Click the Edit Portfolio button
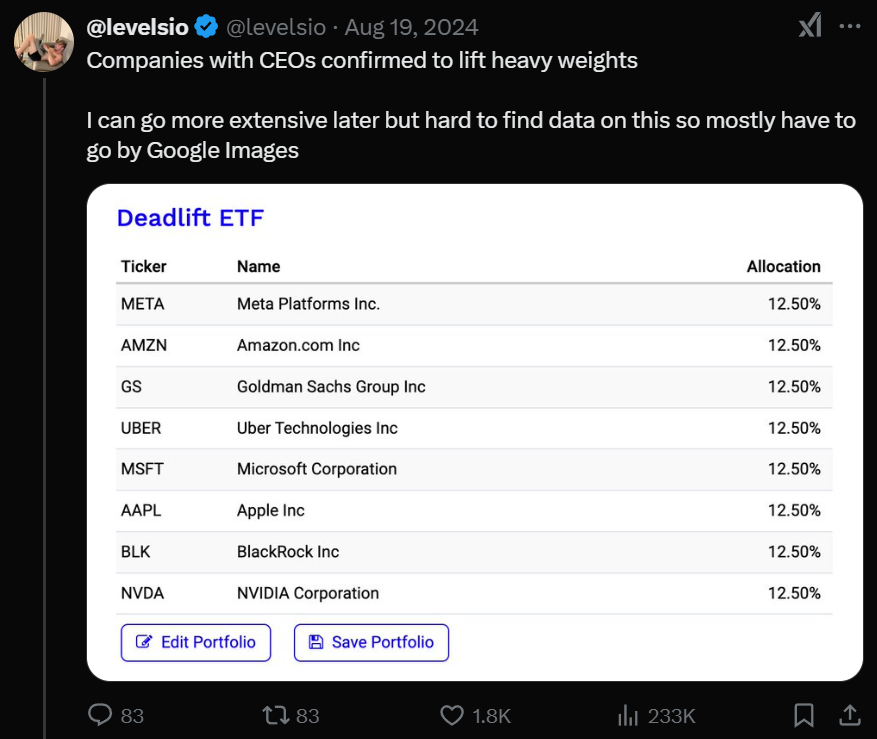This screenshot has width=877, height=739. click(x=196, y=642)
